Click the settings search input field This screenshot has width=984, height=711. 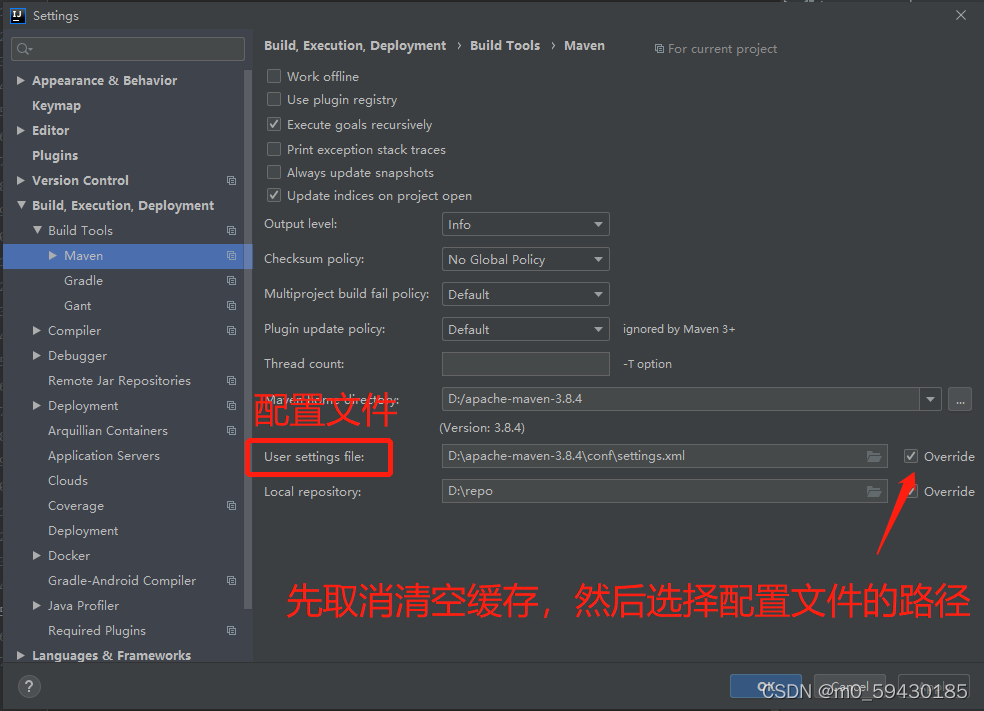point(128,49)
